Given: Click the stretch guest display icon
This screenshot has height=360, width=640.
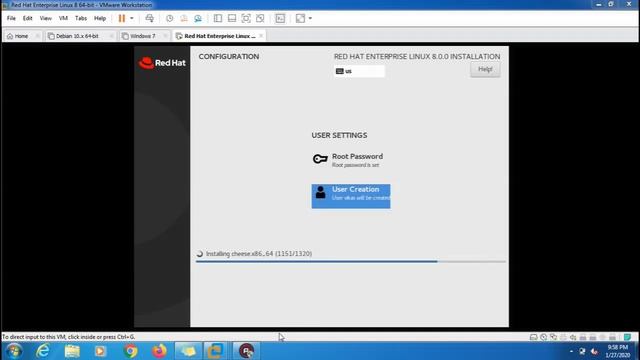Looking at the screenshot, I should coord(300,18).
